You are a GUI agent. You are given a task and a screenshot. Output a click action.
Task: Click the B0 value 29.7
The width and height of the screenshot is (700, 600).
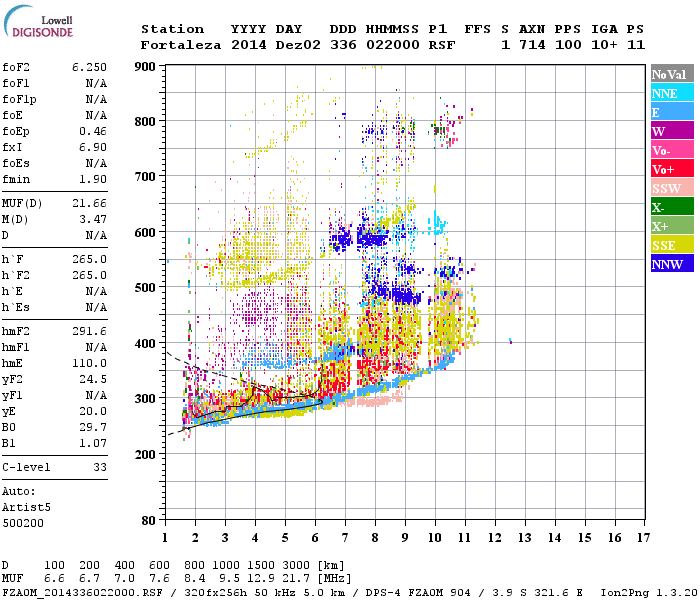coord(93,428)
